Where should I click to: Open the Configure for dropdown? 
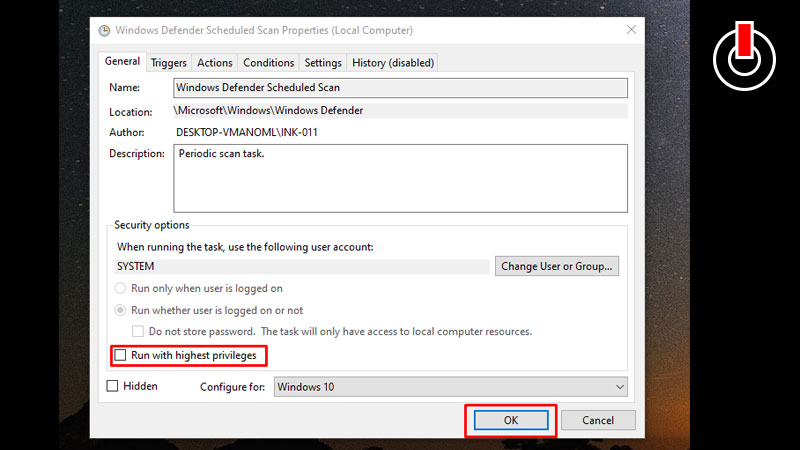point(451,387)
